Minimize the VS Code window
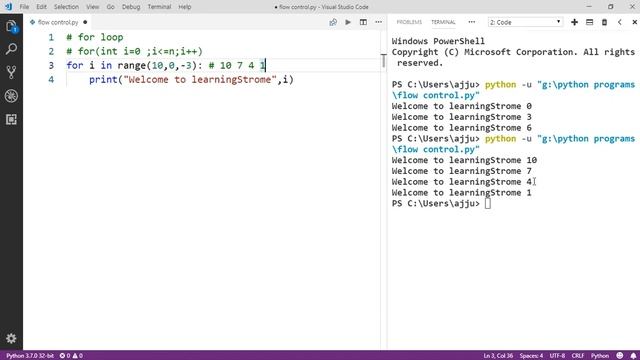Image resolution: width=640 pixels, height=360 pixels. (x=589, y=7)
